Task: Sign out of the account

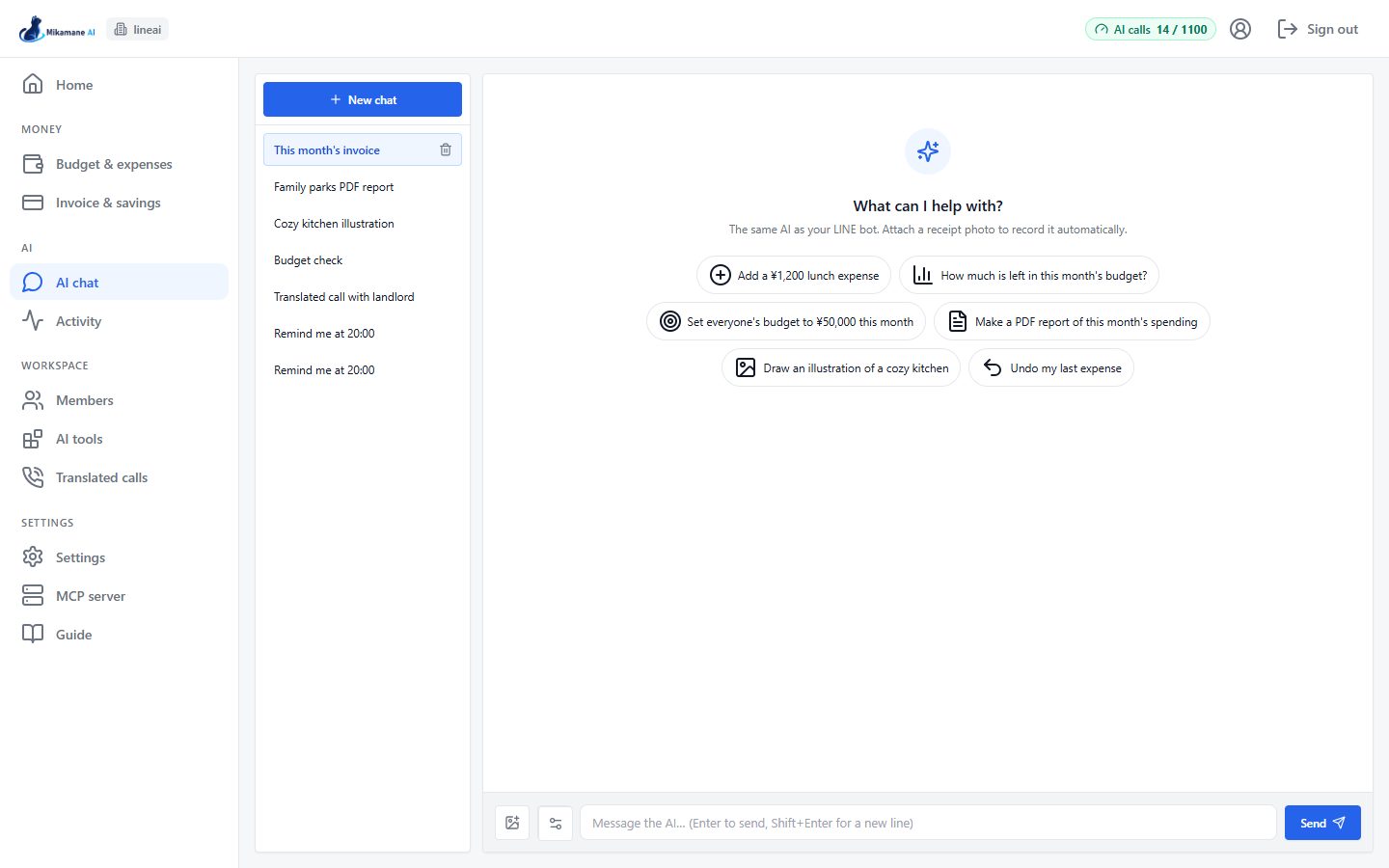Action: point(1318,29)
